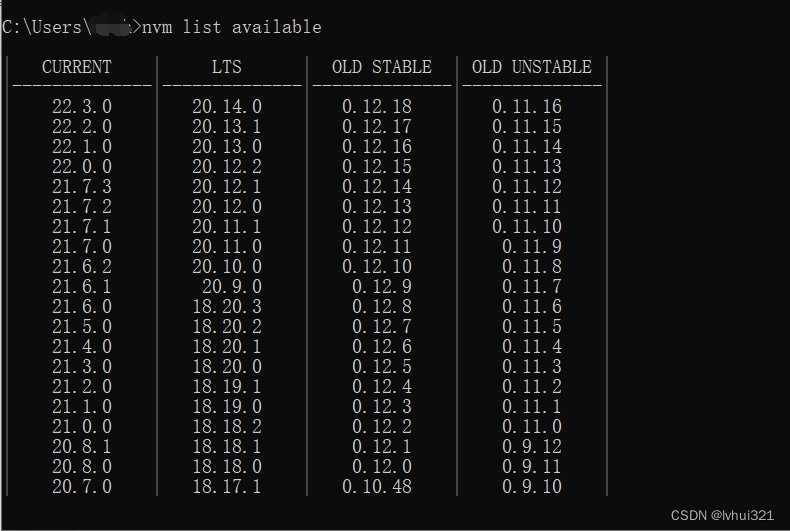Select old unstable version 0.9.10
Screen dimensions: 790x531
point(532,486)
